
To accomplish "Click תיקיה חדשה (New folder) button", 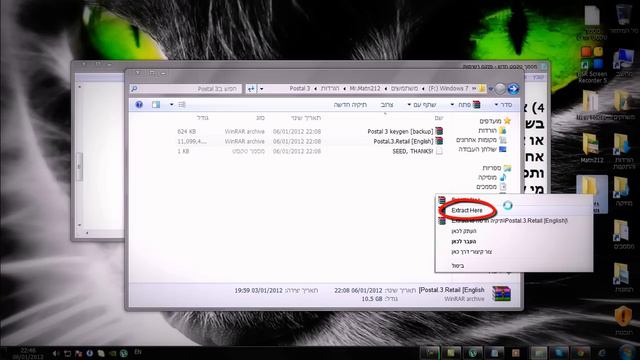I will tap(350, 105).
